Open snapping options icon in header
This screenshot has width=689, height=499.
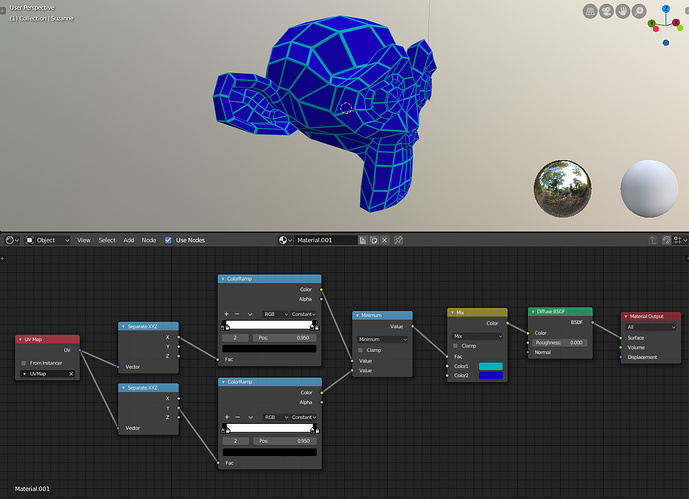click(680, 240)
